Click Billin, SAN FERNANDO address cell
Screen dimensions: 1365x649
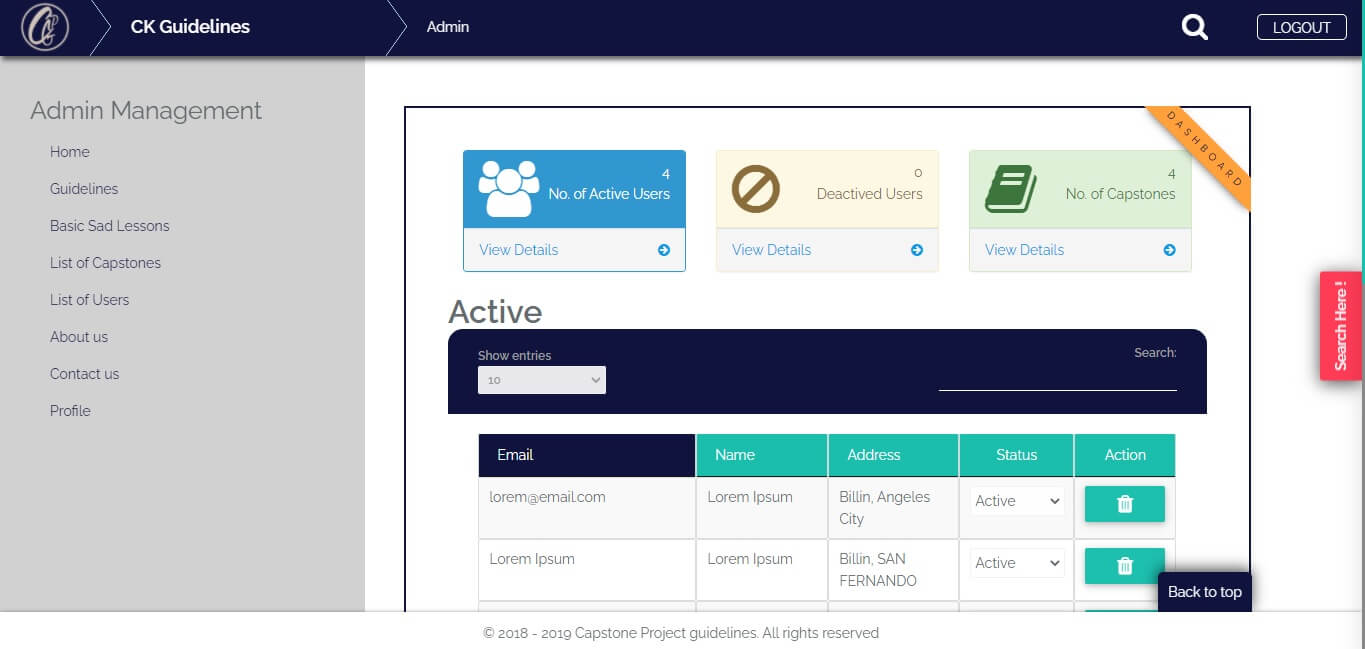click(x=894, y=570)
